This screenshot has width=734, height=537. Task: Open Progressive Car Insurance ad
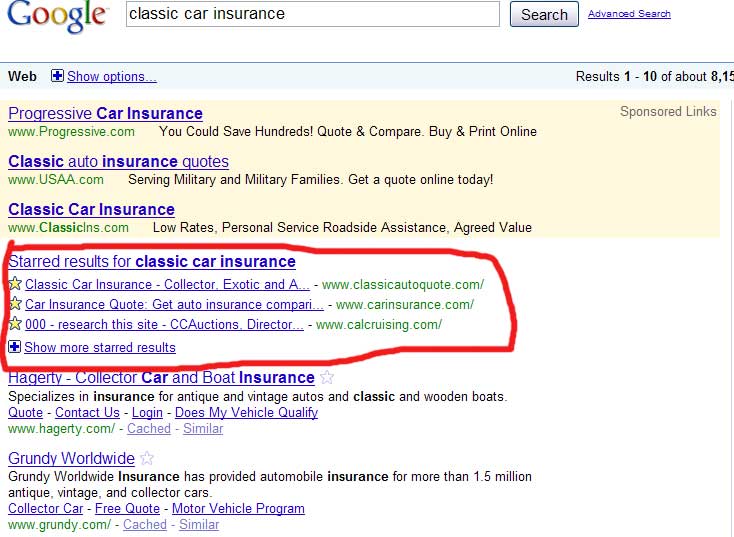pos(105,114)
